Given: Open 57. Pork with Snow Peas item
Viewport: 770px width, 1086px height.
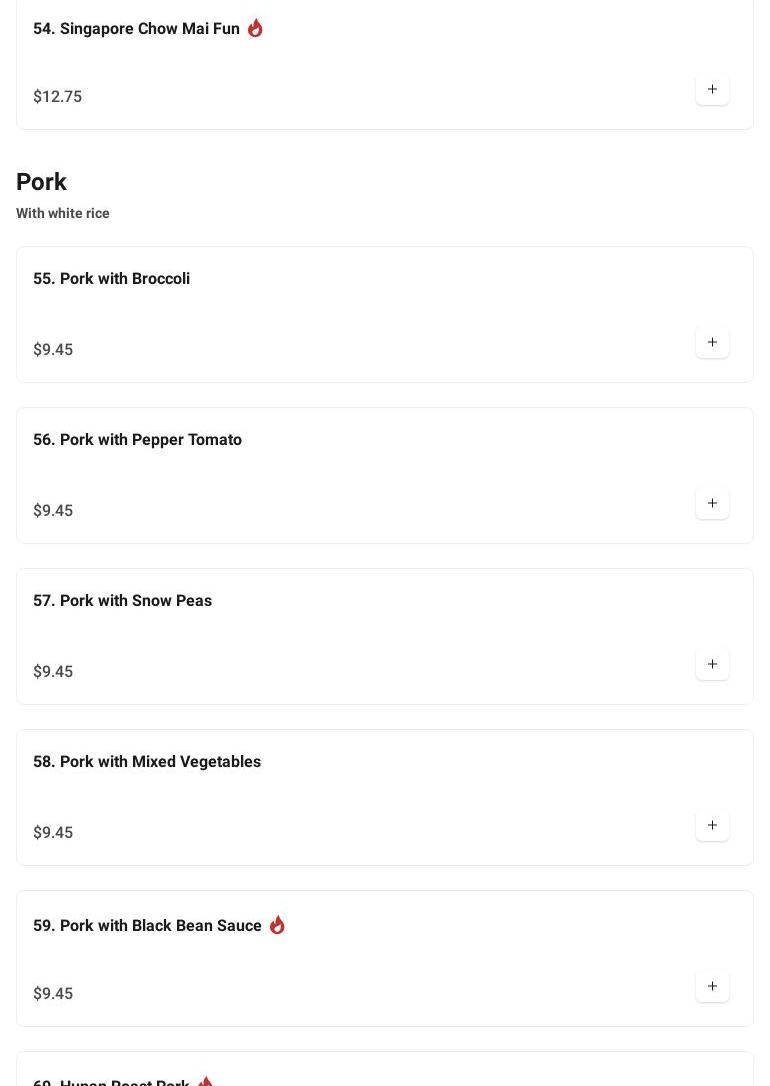Looking at the screenshot, I should pos(122,601).
